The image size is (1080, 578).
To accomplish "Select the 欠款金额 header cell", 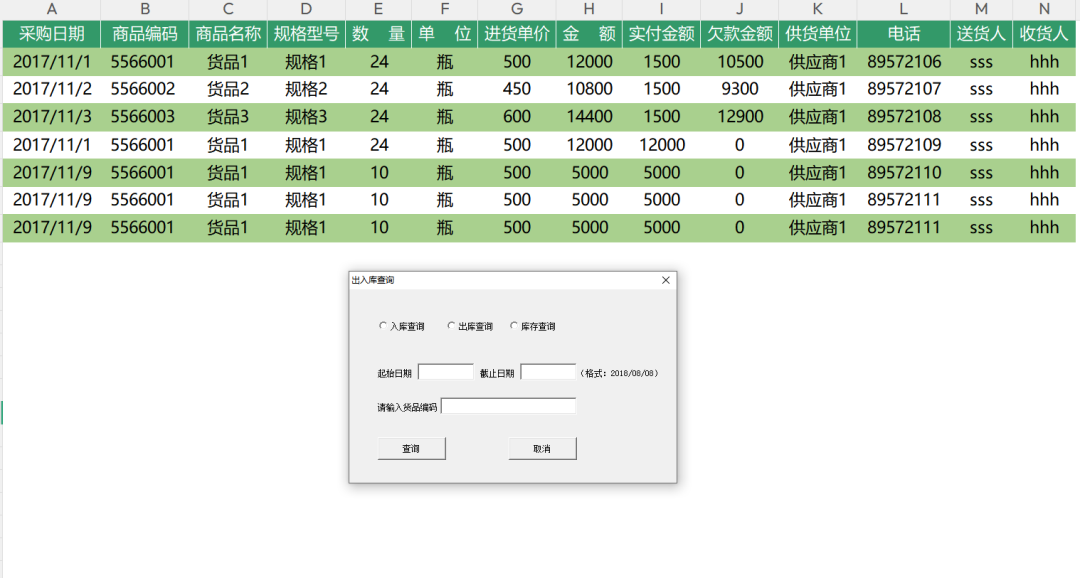I will pos(739,33).
